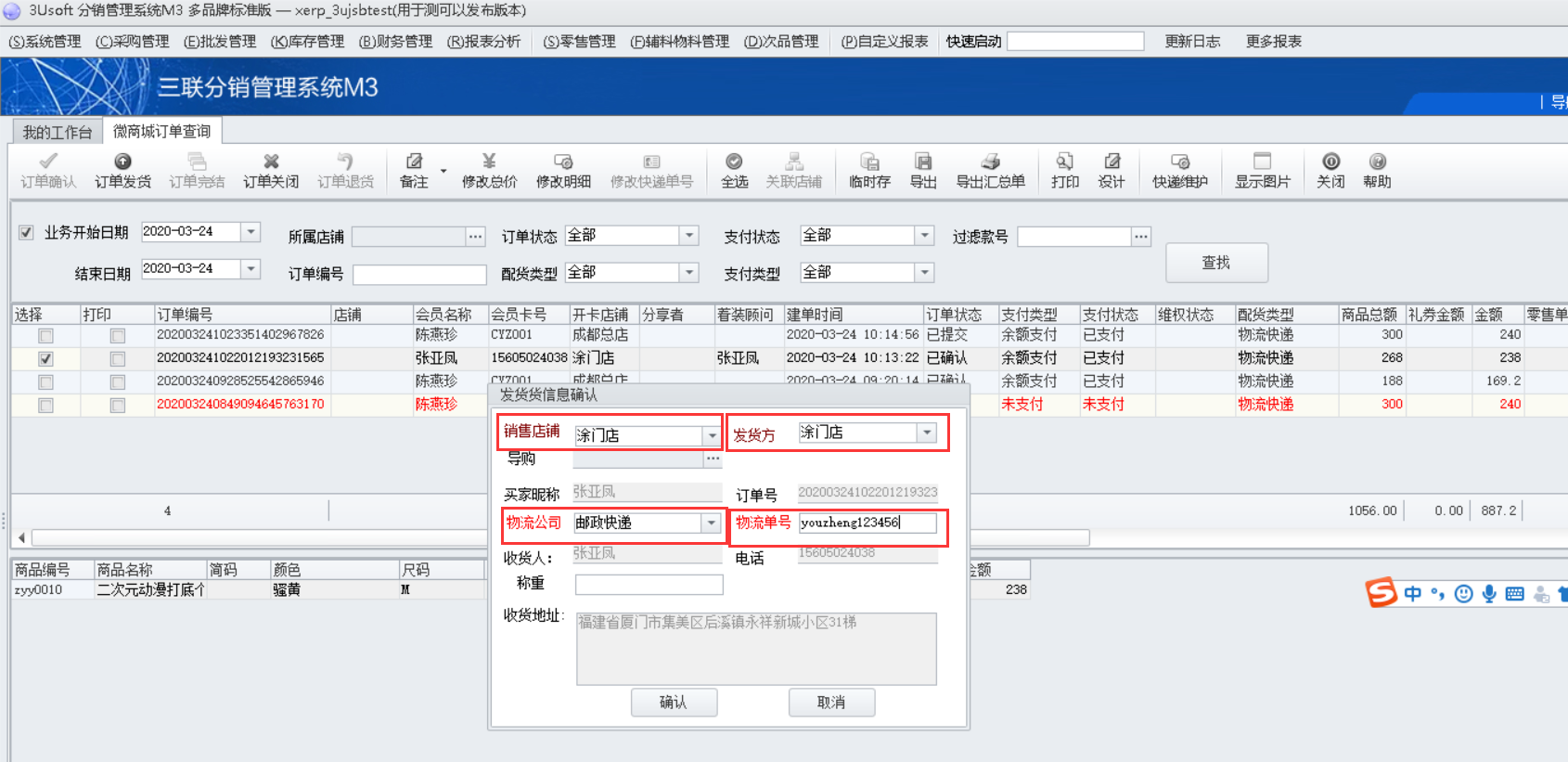The height and width of the screenshot is (762, 1568).
Task: Click 确认 in the shipping dialog
Action: tap(674, 703)
